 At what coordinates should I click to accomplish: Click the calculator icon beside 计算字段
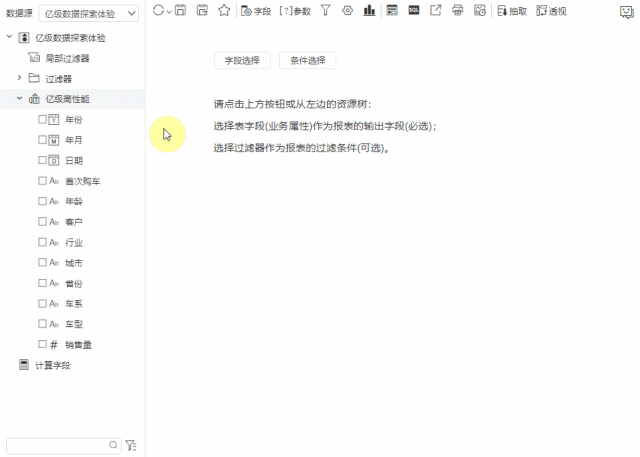[x=24, y=365]
